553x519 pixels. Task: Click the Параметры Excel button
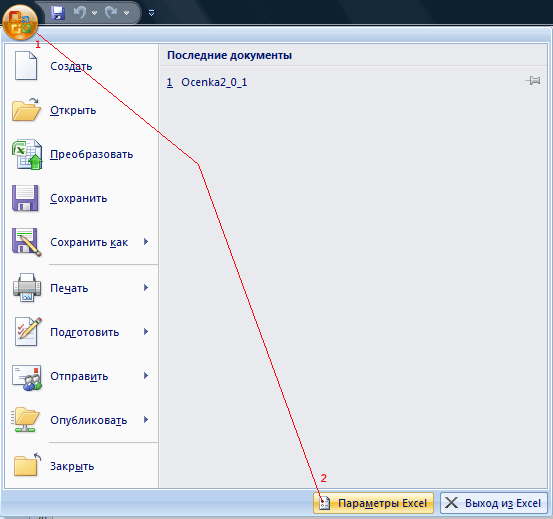[x=373, y=503]
